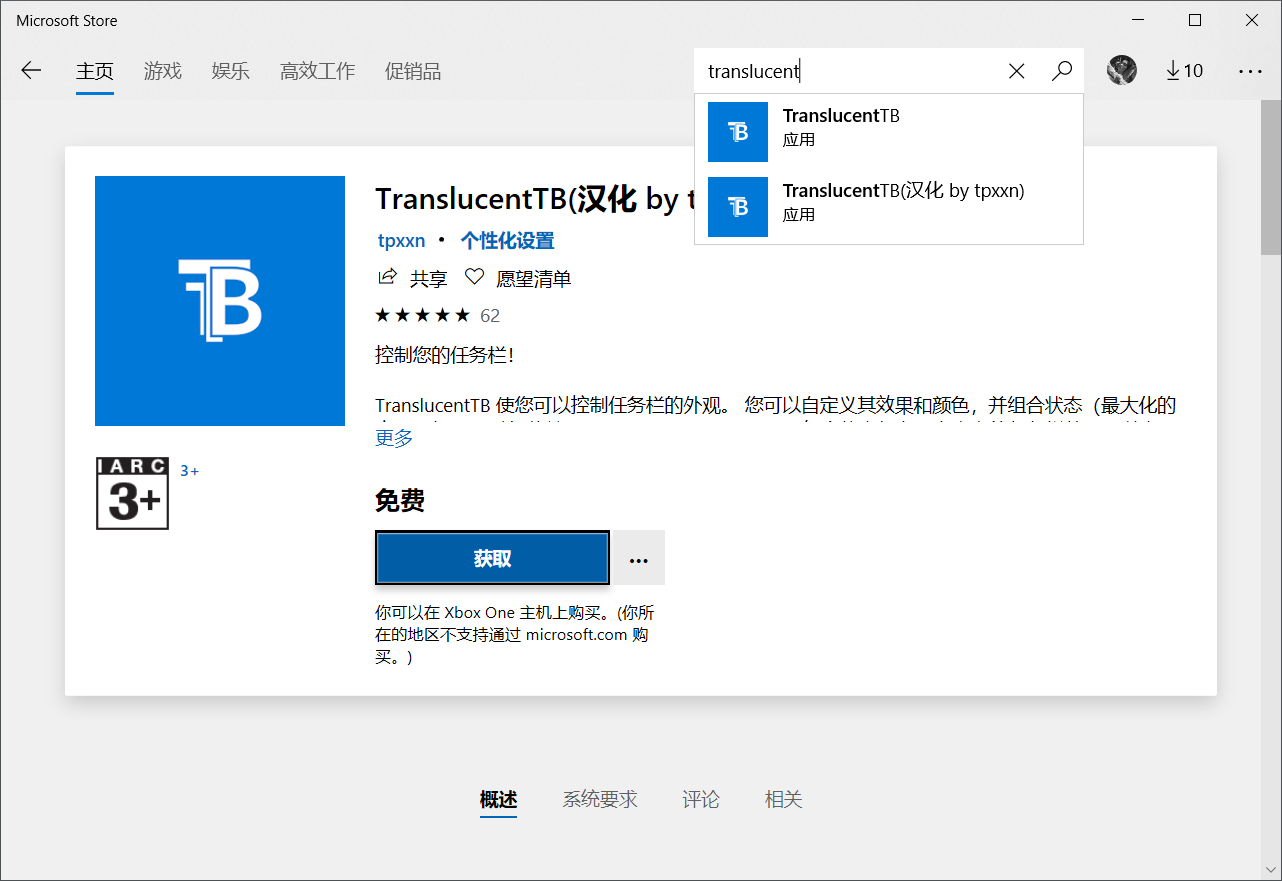Click the 62 ratings count
This screenshot has width=1282, height=881.
490,316
